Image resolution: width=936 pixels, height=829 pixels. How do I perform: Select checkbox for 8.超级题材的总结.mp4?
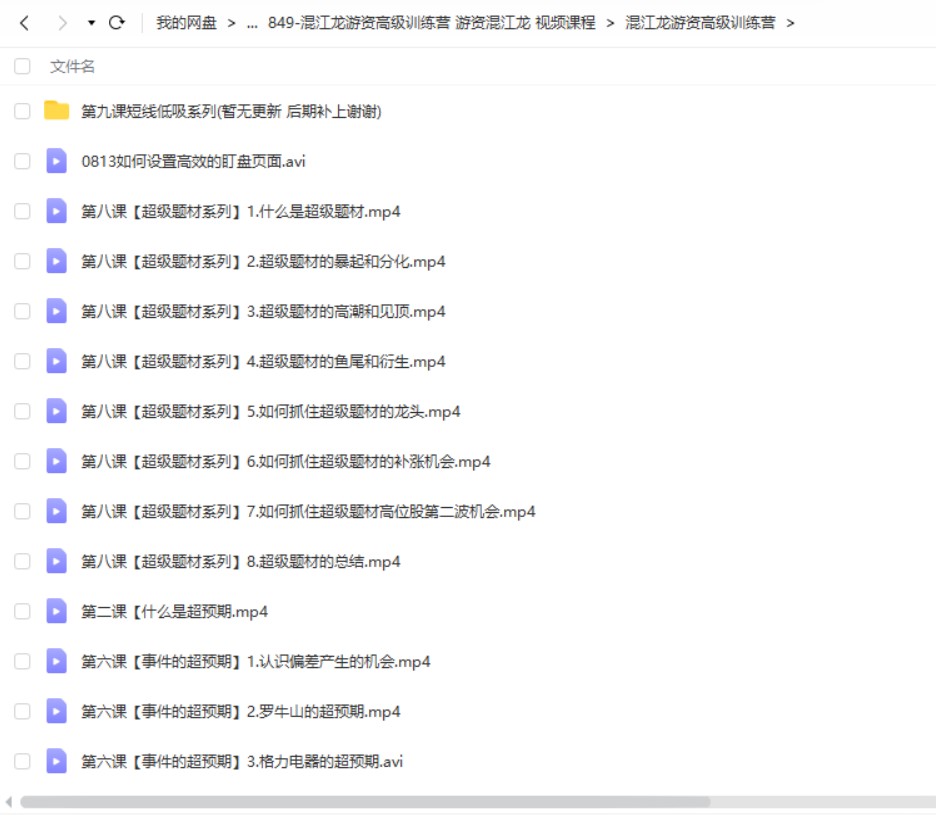[22, 562]
